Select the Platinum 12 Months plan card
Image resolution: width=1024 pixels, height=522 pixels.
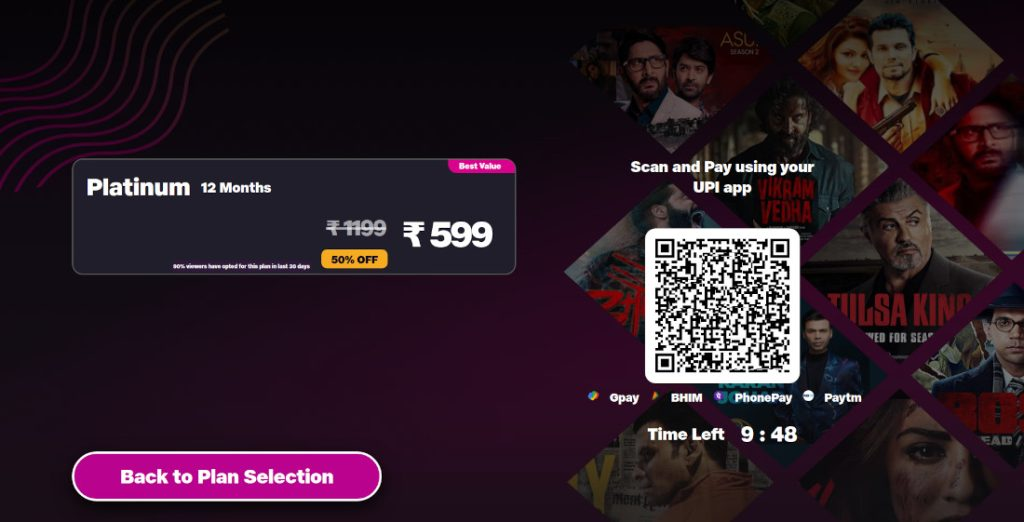[x=294, y=216]
